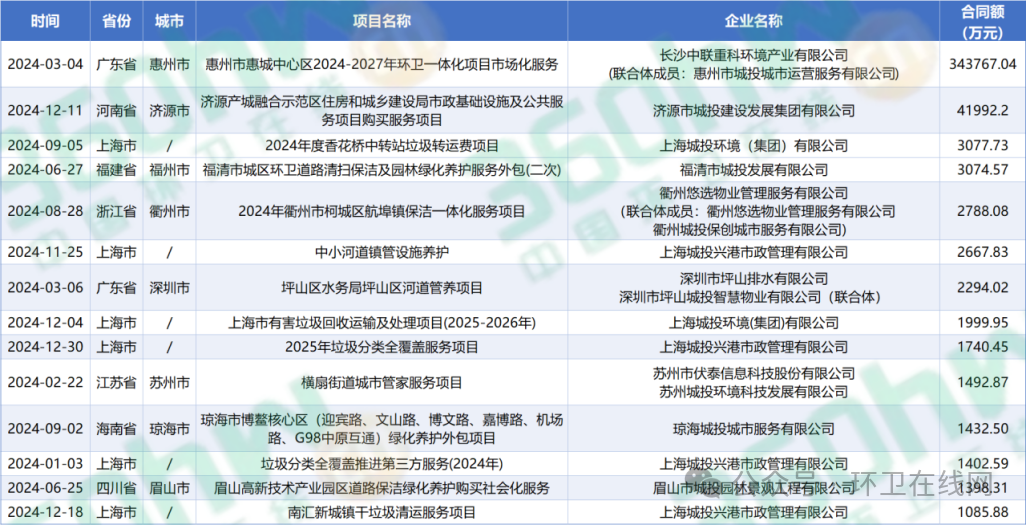Click the 福建省 province cell
This screenshot has width=1026, height=525.
point(115,170)
